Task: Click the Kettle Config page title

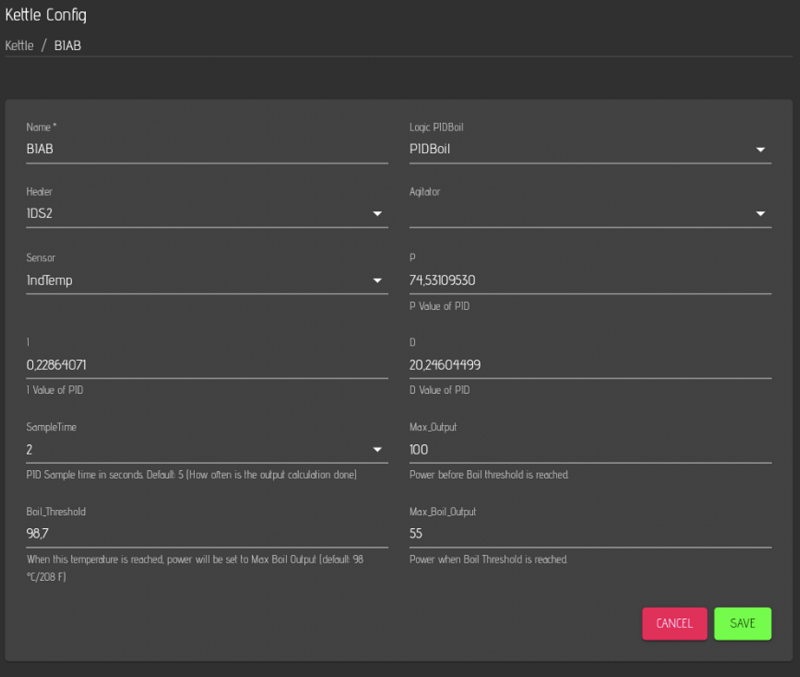Action: pyautogui.click(x=46, y=15)
